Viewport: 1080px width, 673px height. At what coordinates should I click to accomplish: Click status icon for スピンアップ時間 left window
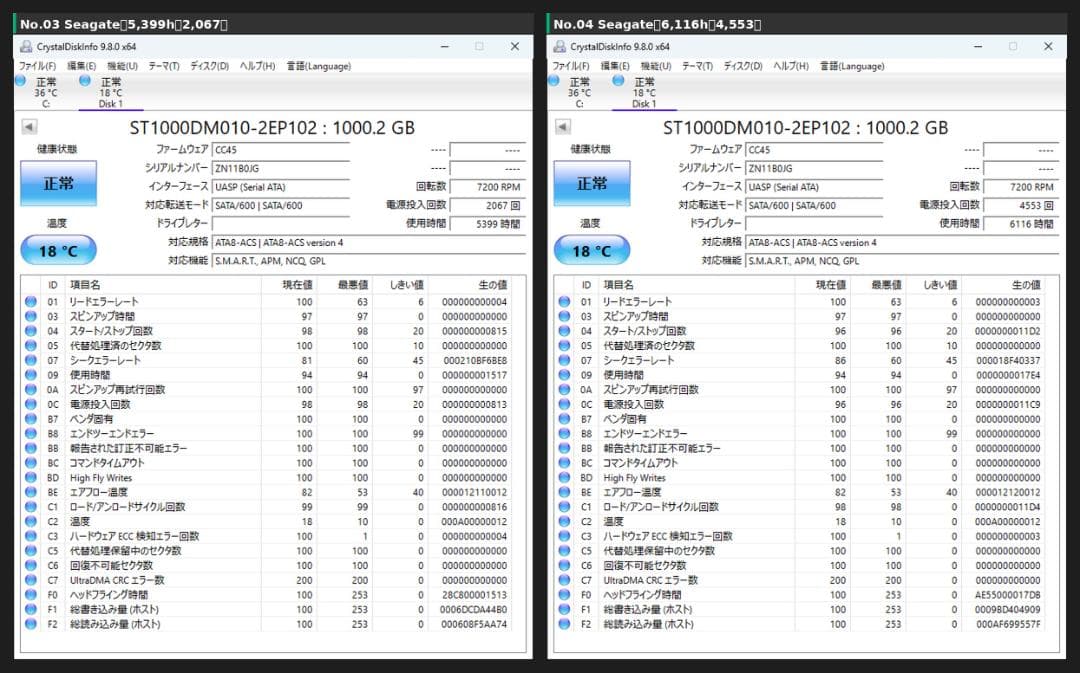(x=31, y=316)
